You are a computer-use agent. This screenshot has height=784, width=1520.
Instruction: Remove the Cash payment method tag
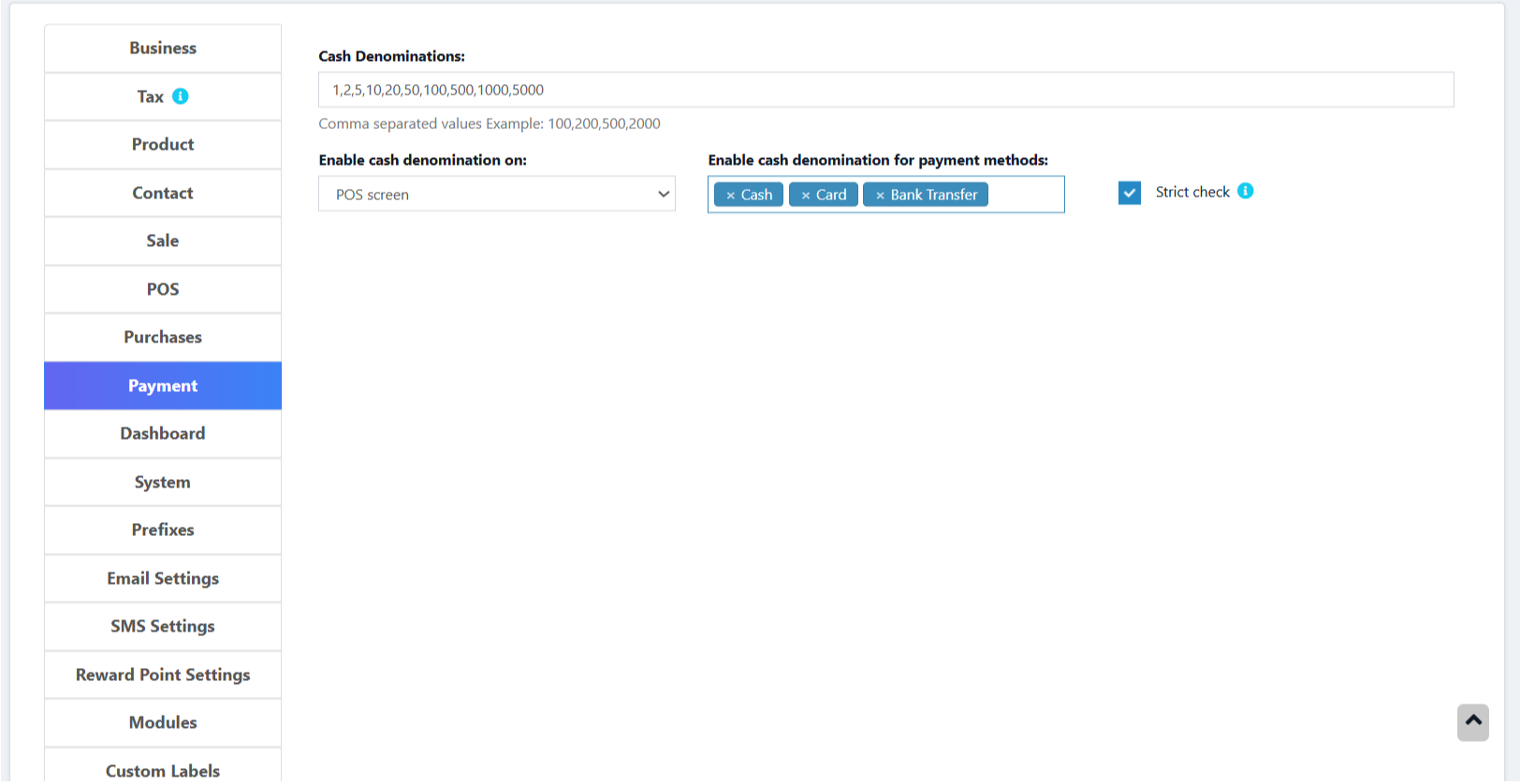(731, 196)
